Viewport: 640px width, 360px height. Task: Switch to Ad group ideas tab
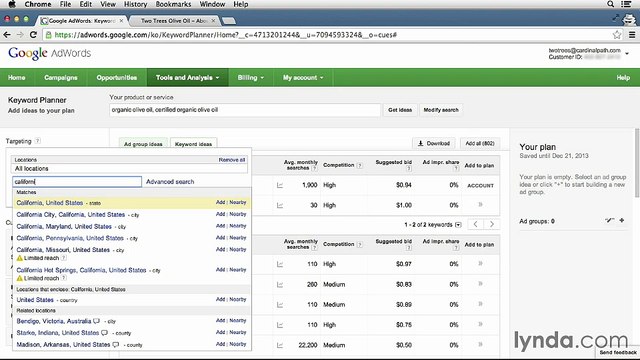pos(143,144)
